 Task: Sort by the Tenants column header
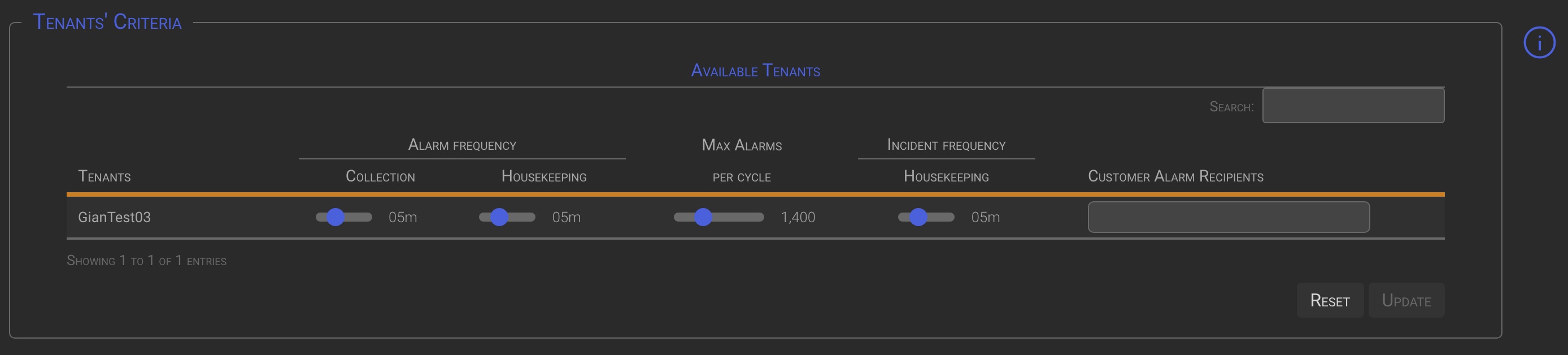(x=104, y=176)
